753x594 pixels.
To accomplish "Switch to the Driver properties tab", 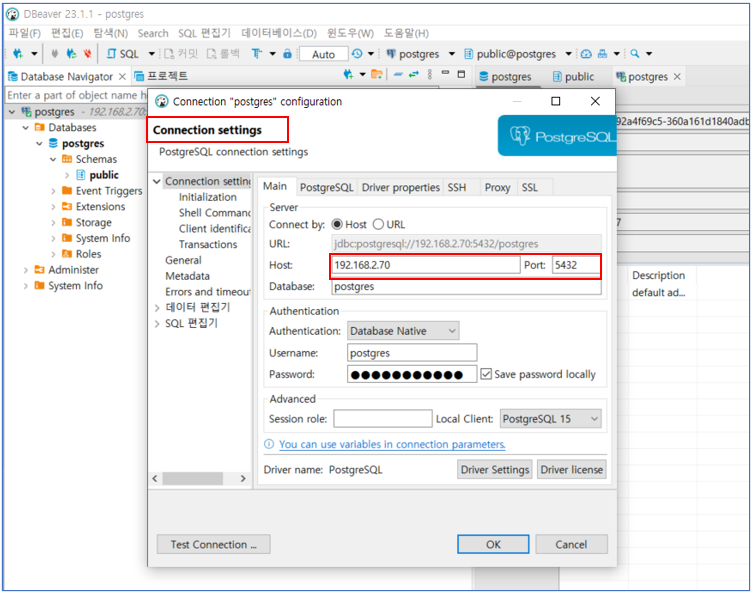I will coord(401,187).
